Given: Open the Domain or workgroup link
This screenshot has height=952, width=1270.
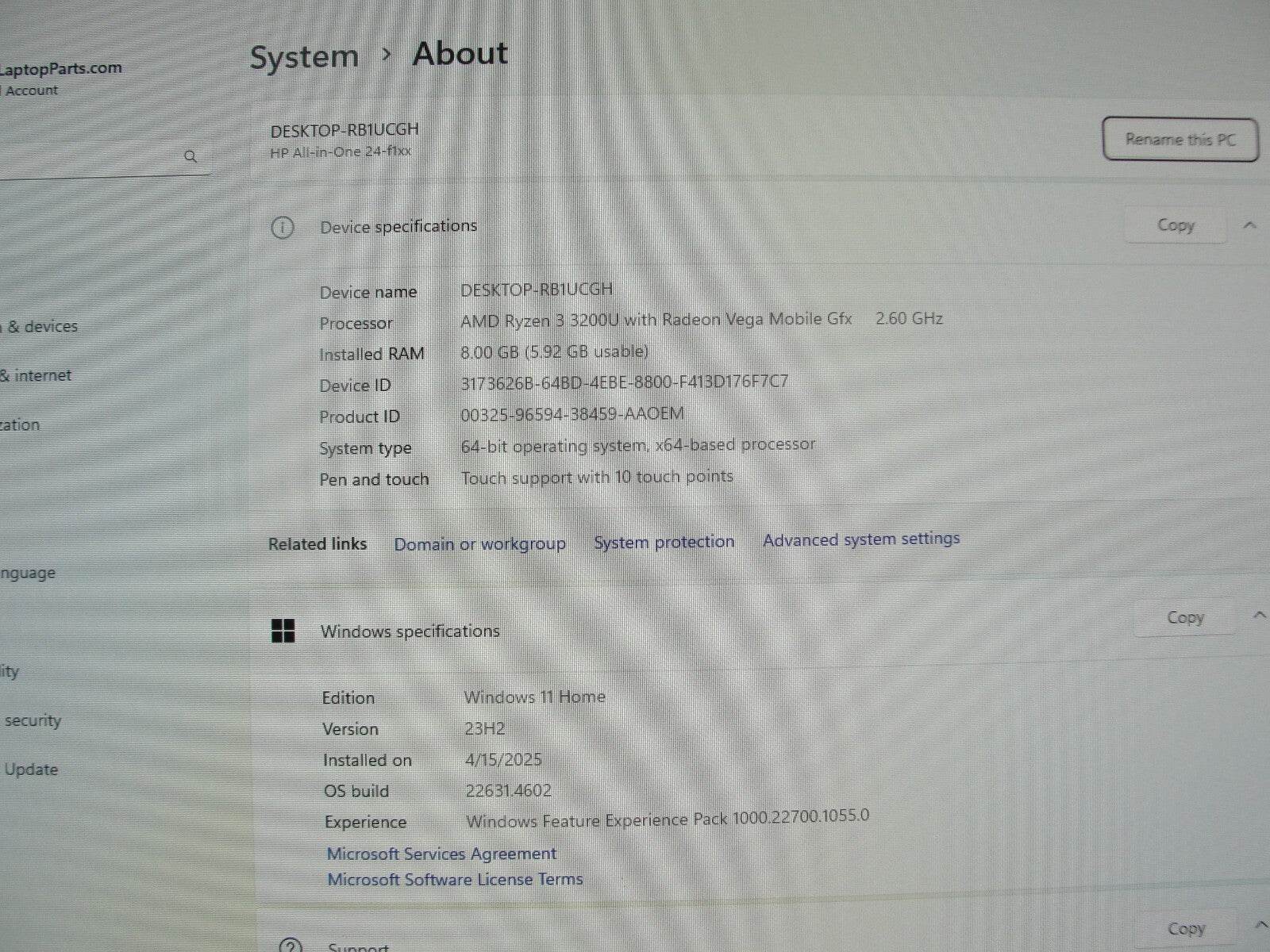Looking at the screenshot, I should pyautogui.click(x=479, y=544).
